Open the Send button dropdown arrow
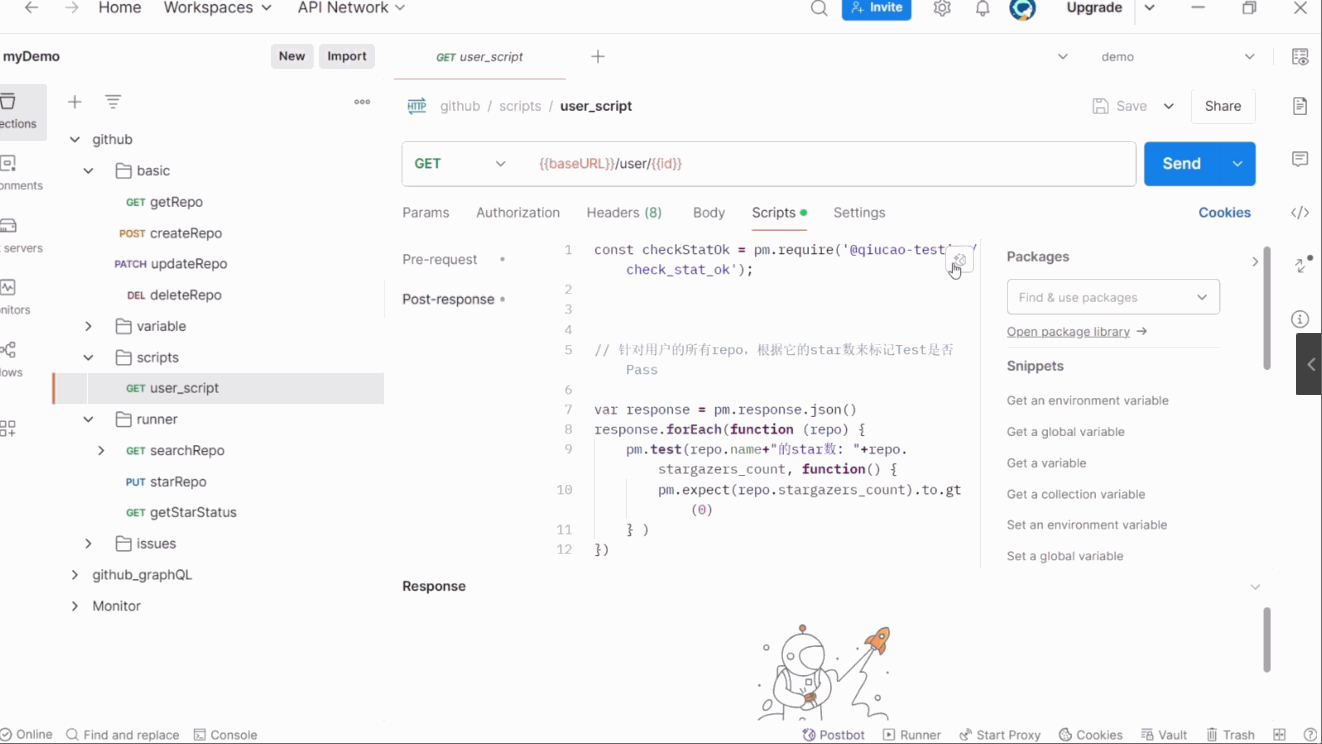 1237,164
